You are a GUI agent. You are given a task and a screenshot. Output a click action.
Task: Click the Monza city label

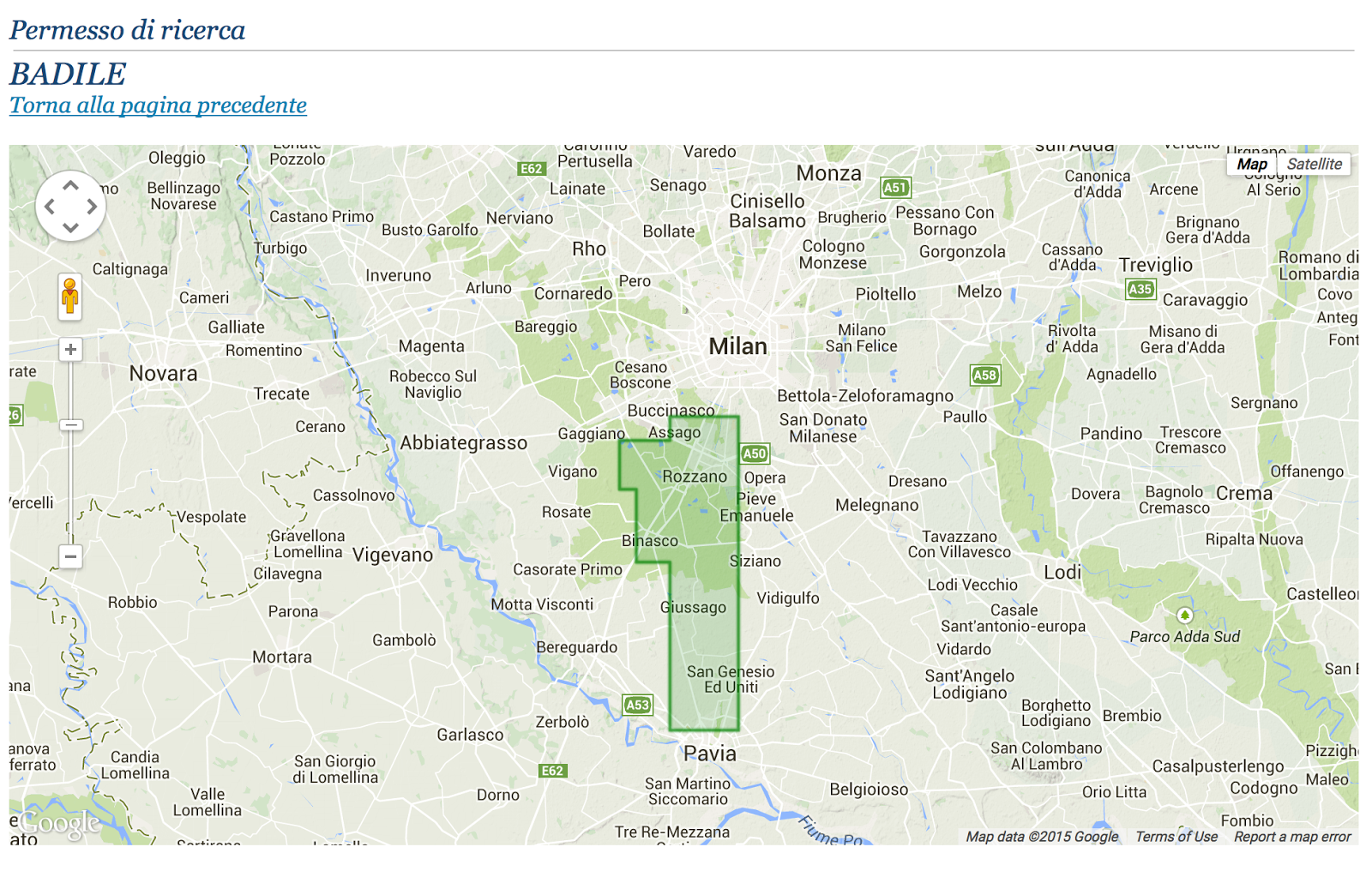coord(828,173)
